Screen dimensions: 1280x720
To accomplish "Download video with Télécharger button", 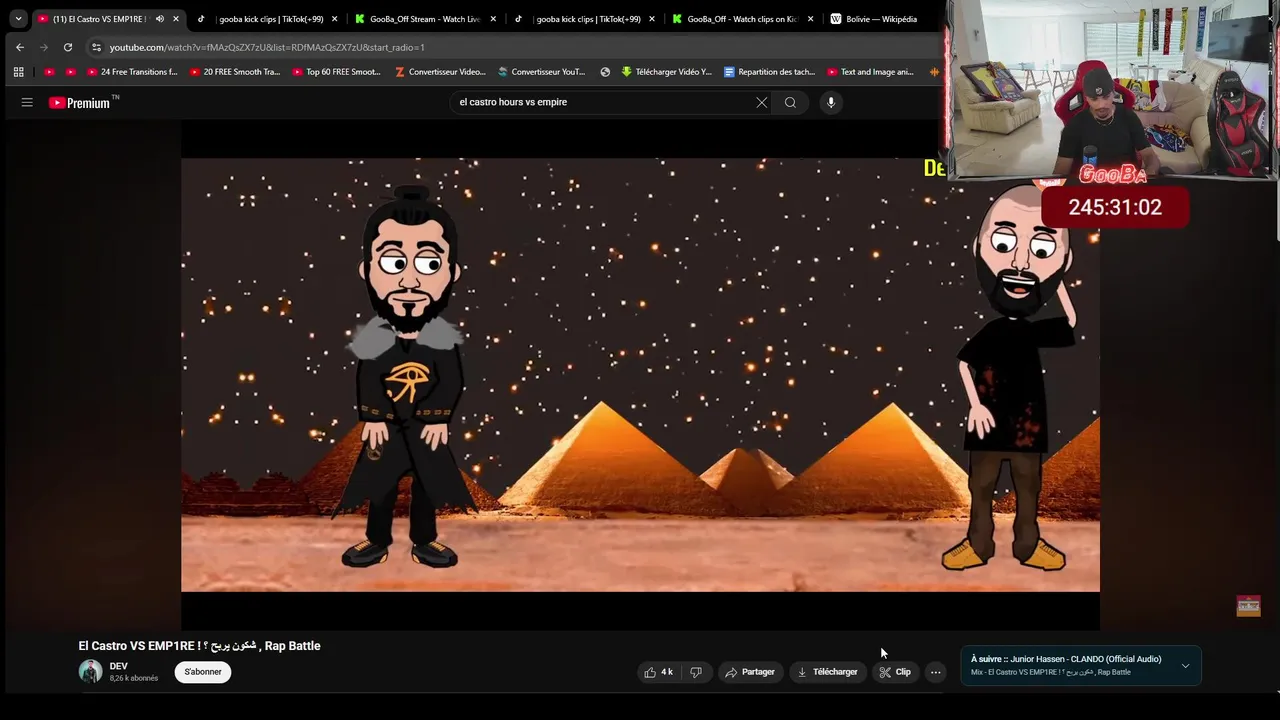I will coord(827,672).
